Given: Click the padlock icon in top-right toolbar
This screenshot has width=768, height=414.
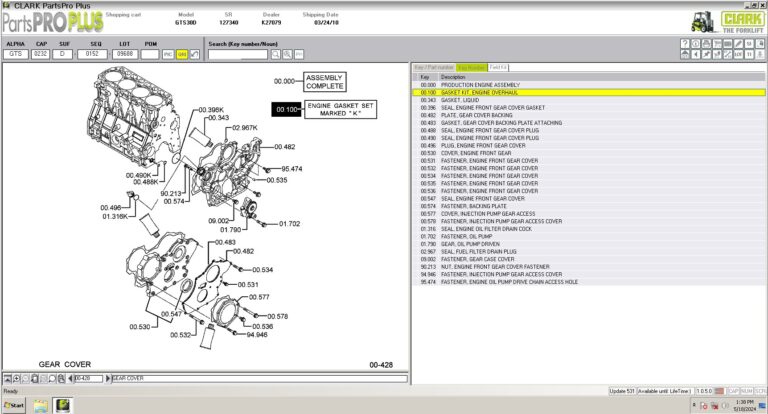Looking at the screenshot, I should coord(760,44).
